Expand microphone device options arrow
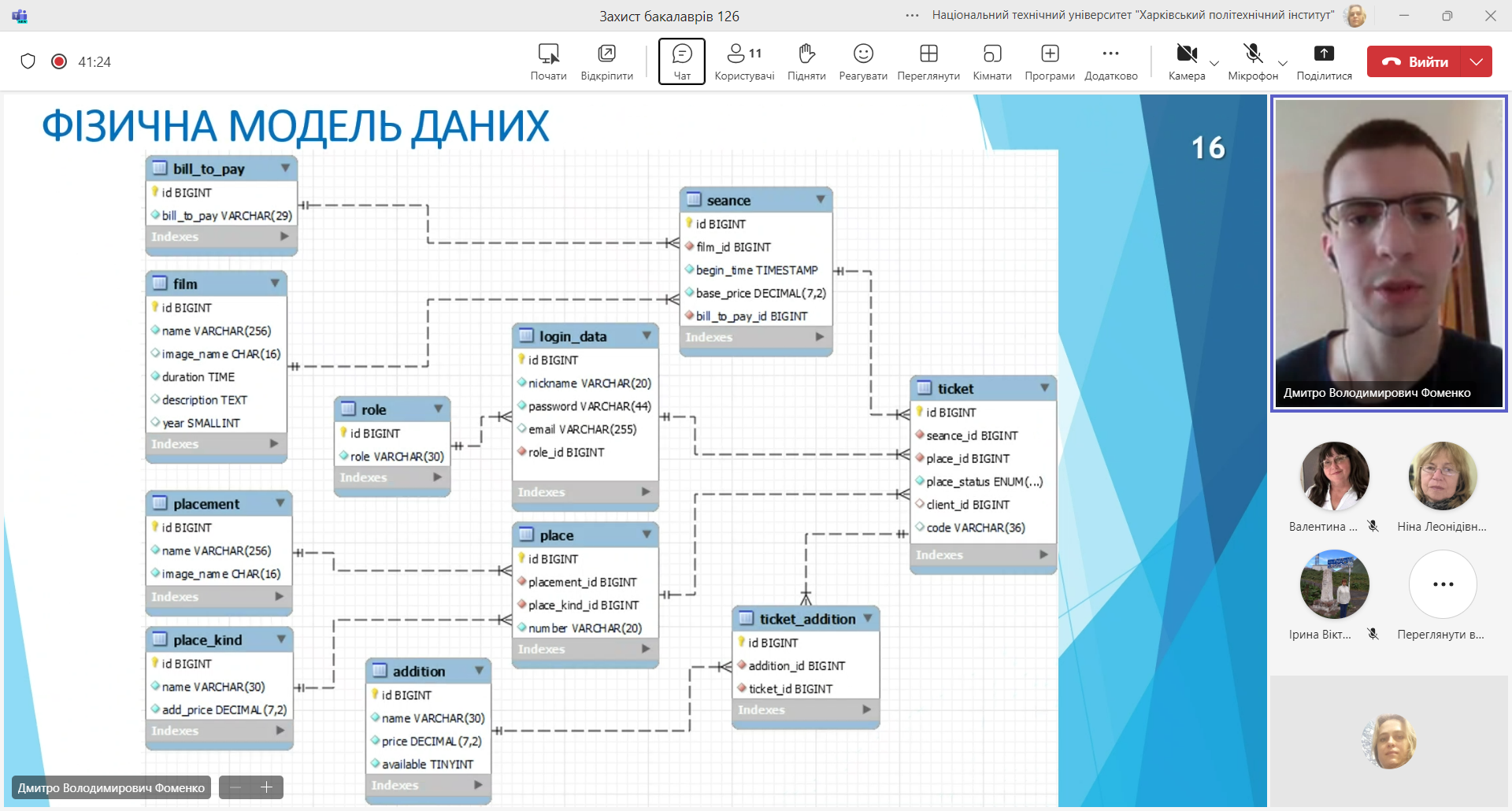 click(x=1283, y=63)
